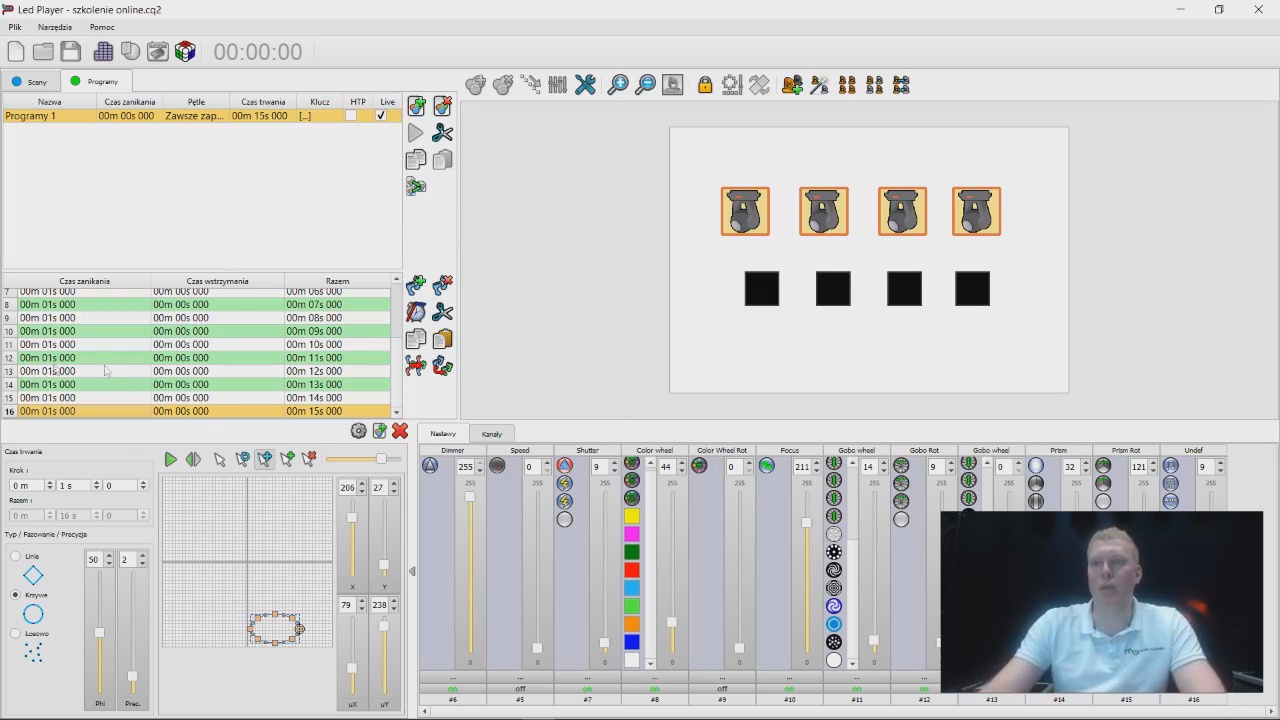Screen dimensions: 1280x720
Task: Cut the selected program using the scissors icon
Action: 443,133
